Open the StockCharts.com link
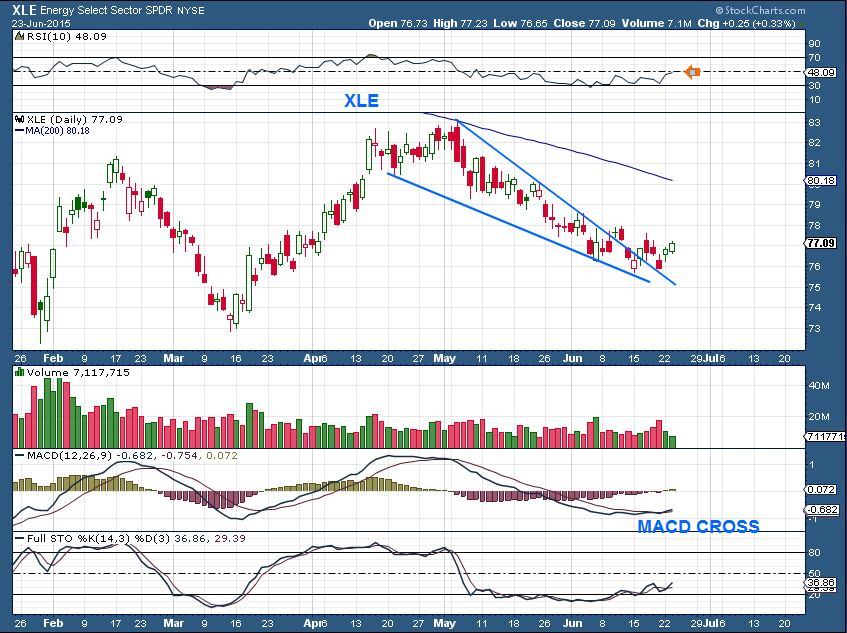Image resolution: width=847 pixels, height=633 pixels. tap(761, 10)
